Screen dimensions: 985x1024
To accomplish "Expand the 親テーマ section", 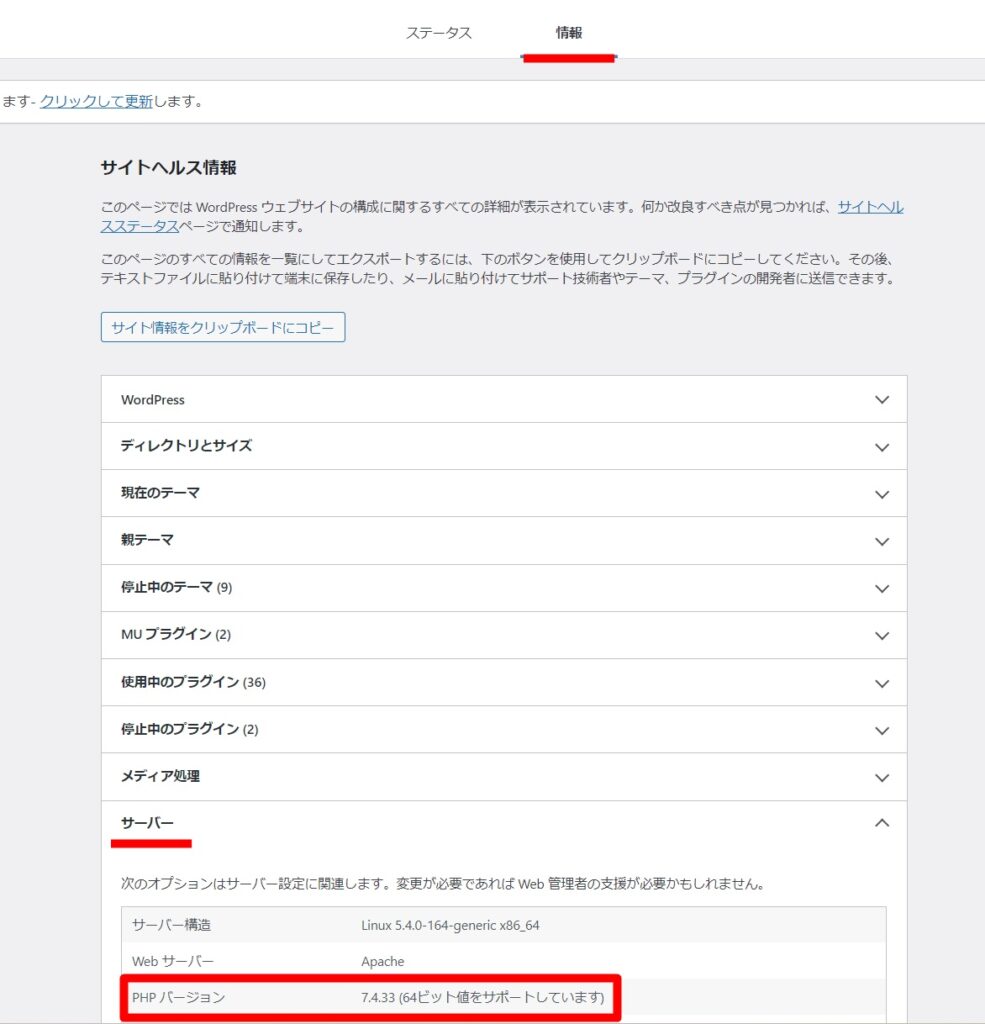I will pos(500,540).
